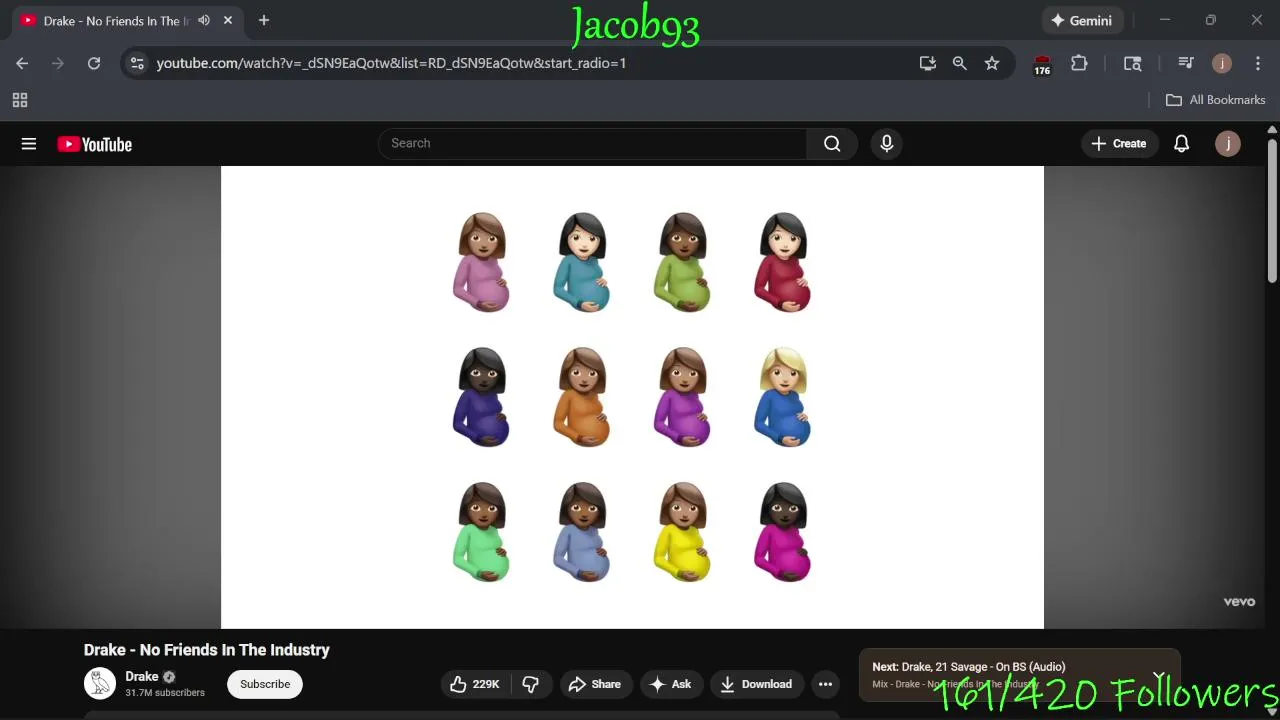The image size is (1280, 720).
Task: Go back to previous page
Action: (22, 63)
